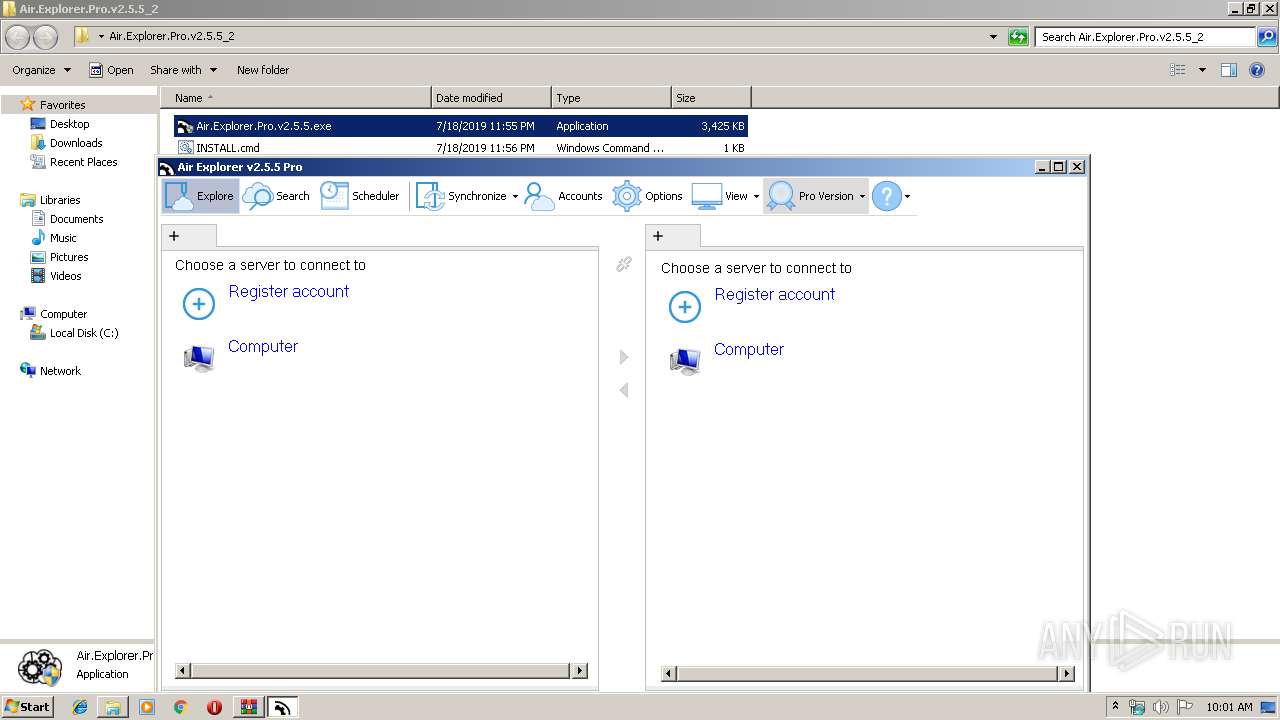
Task: Click the copy-to-left arrow between panes
Action: point(624,390)
